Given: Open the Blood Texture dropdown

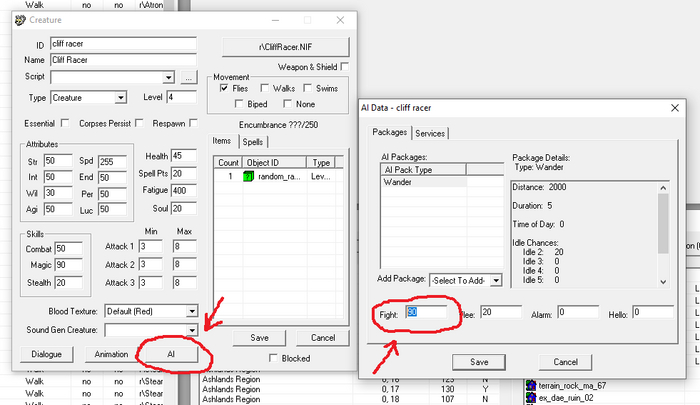Looking at the screenshot, I should point(192,311).
